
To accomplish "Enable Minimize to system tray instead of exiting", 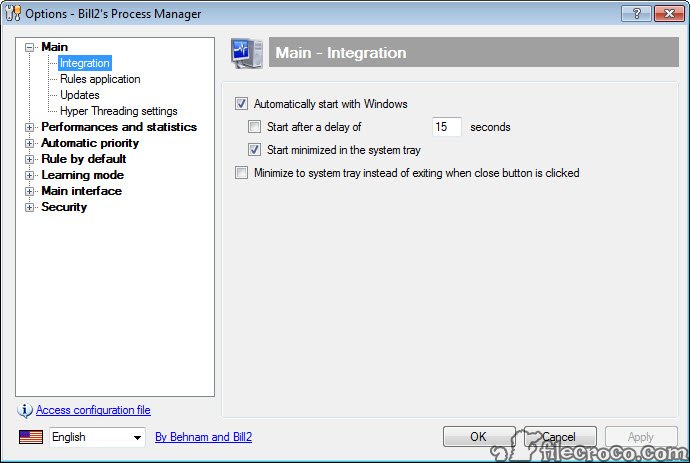I will click(x=241, y=173).
